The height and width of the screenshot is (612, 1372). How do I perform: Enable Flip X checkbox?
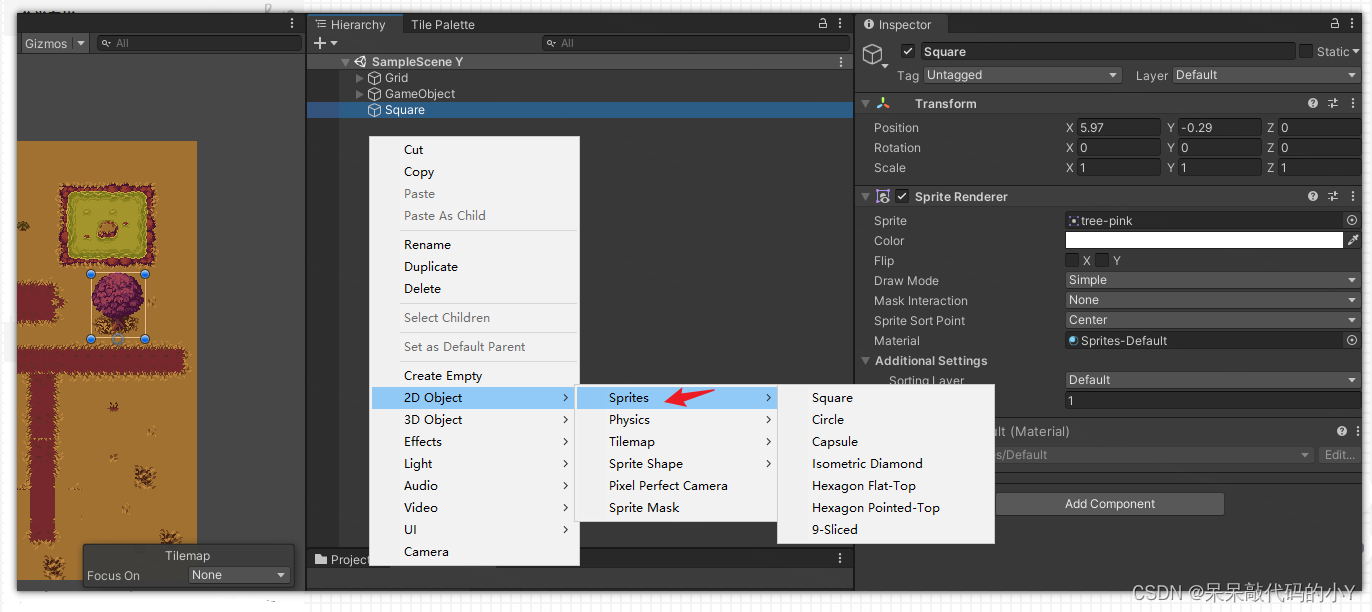pyautogui.click(x=1072, y=260)
